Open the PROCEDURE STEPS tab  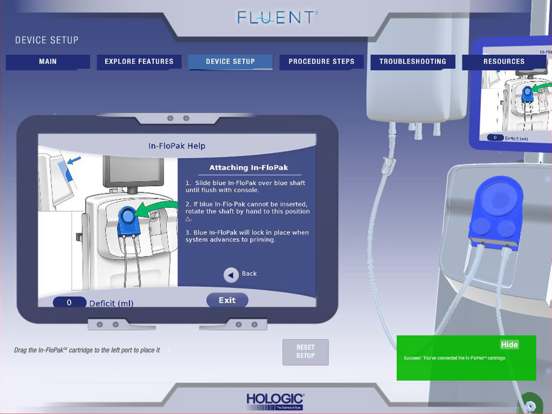point(321,62)
